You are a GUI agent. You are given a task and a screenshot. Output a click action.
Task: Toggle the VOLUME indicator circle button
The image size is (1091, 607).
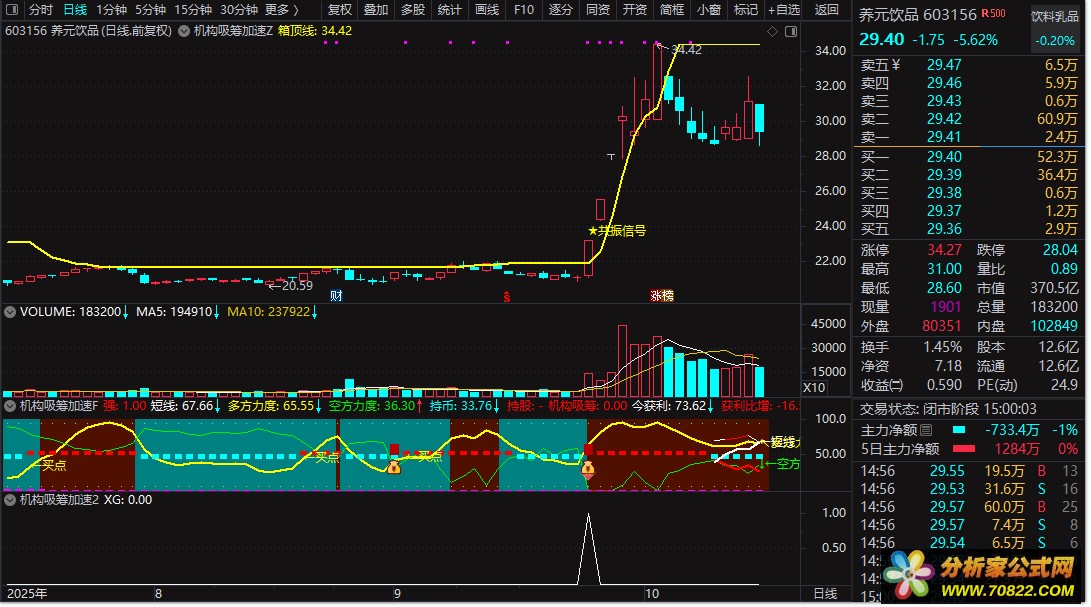(x=10, y=312)
